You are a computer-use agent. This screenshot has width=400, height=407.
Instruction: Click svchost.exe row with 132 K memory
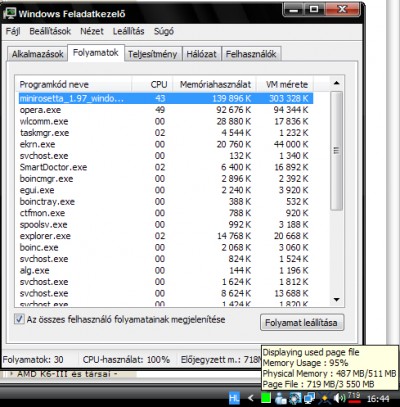click(x=165, y=156)
